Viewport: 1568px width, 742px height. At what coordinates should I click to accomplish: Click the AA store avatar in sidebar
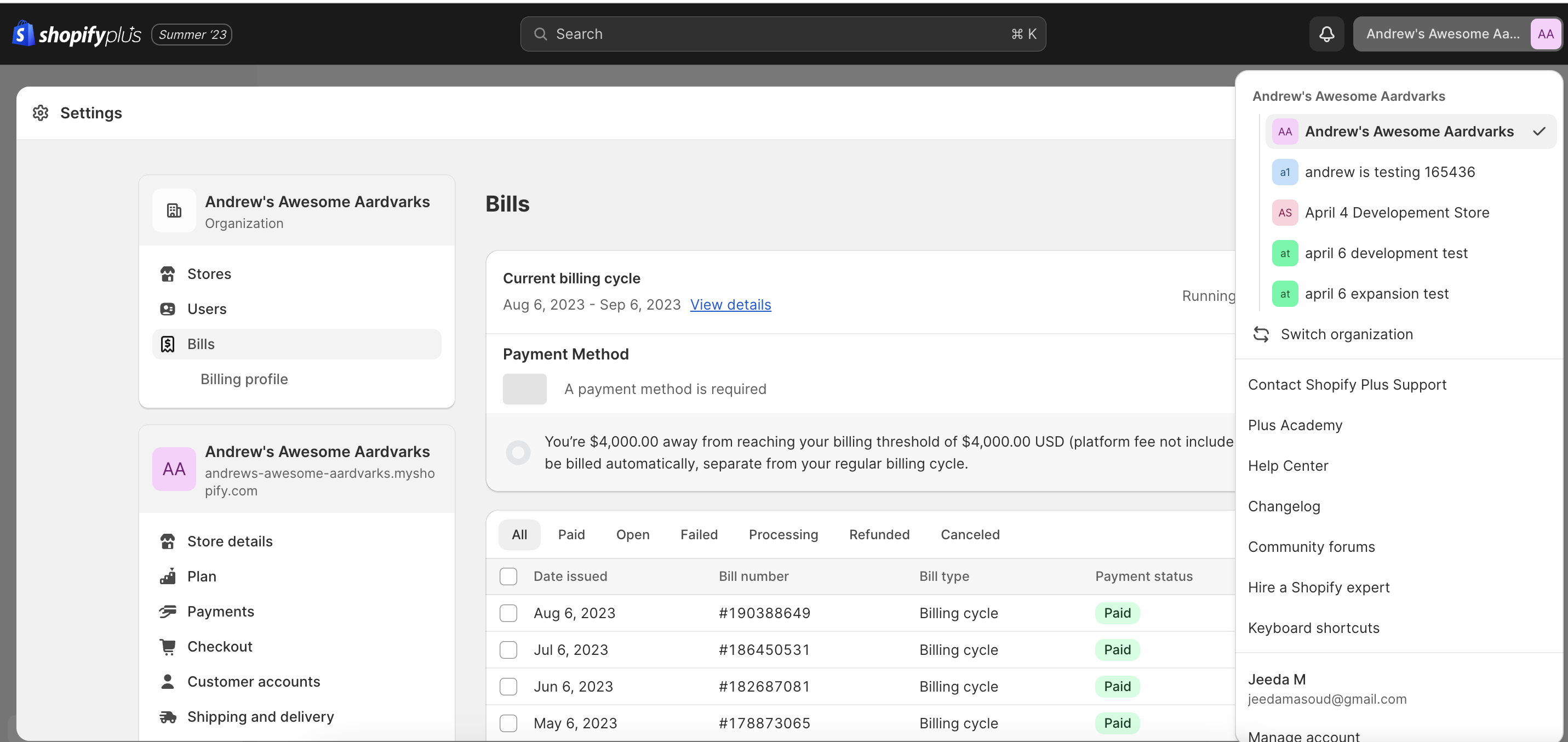(x=174, y=469)
